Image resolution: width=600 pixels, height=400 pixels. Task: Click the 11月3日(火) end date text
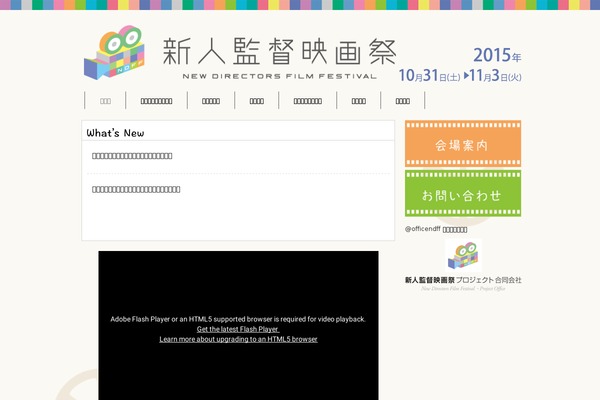[x=495, y=75]
